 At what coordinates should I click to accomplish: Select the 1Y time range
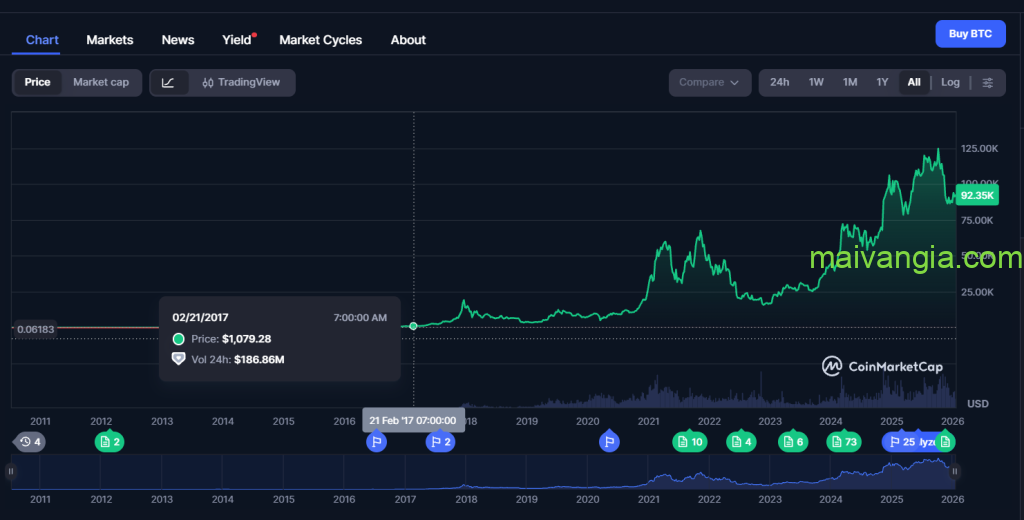pos(882,82)
